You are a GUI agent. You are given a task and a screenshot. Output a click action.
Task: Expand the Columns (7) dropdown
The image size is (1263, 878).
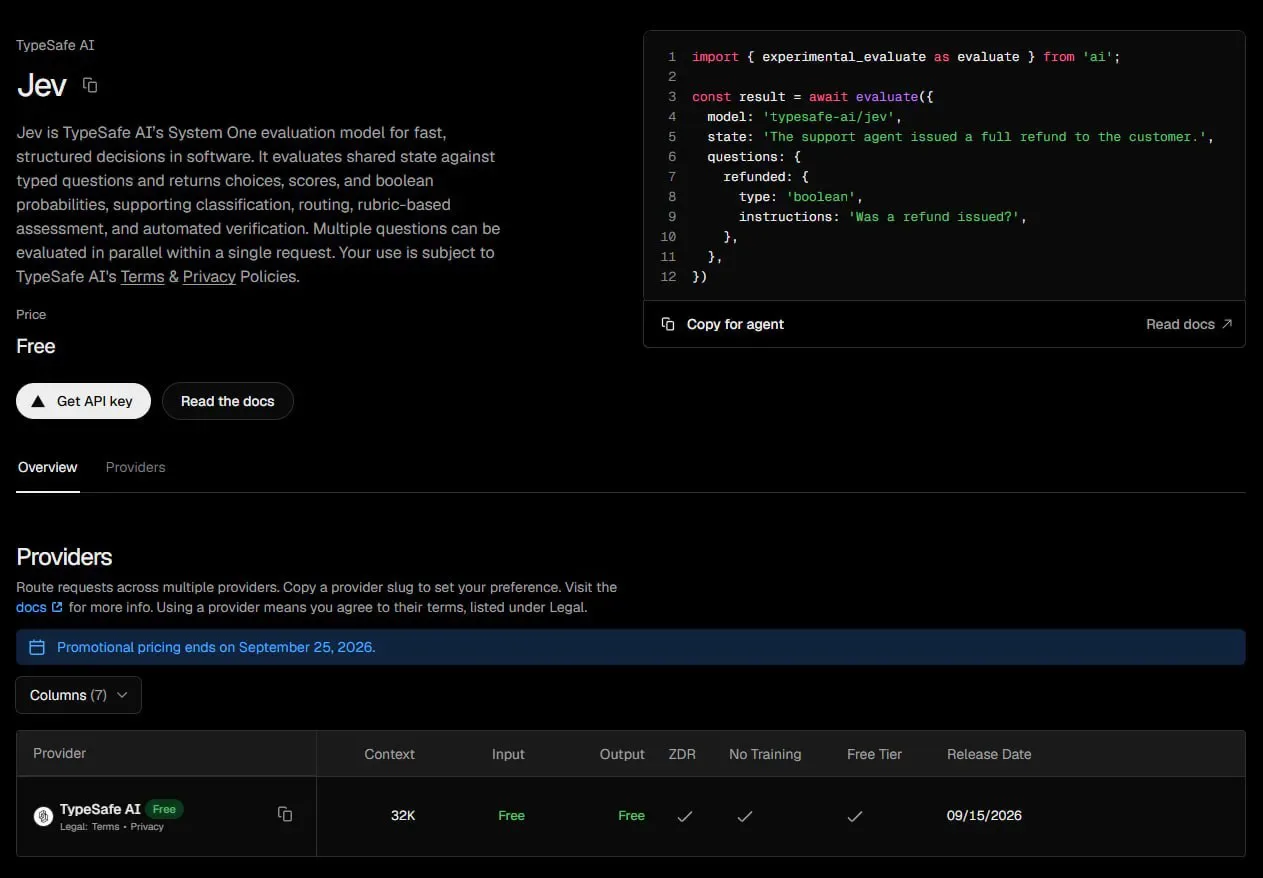[78, 695]
